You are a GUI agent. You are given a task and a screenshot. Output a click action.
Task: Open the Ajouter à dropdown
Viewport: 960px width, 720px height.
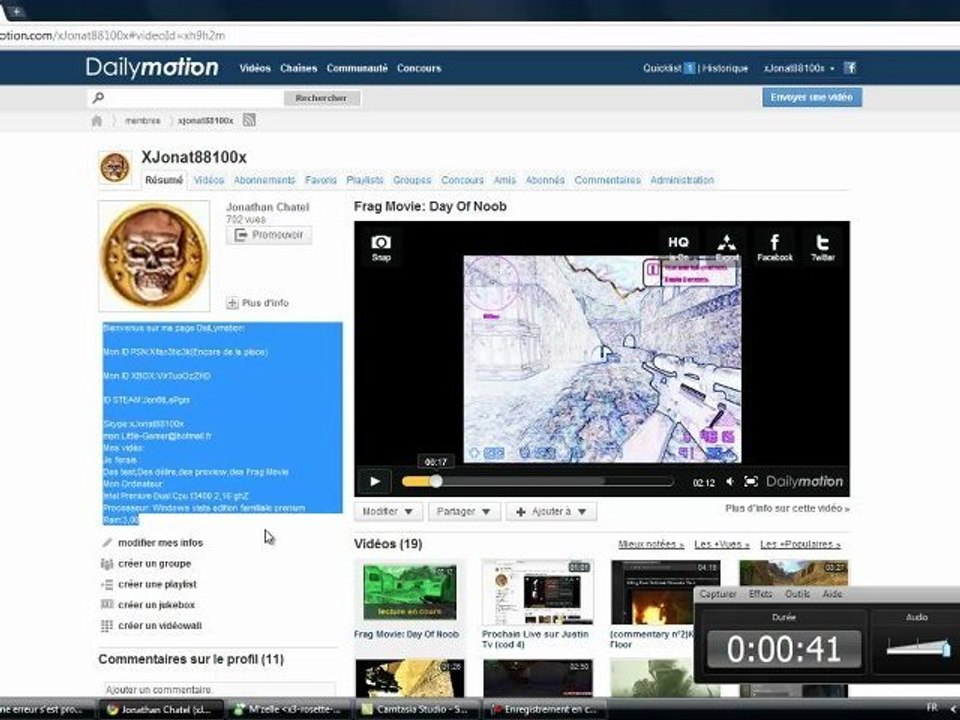point(551,511)
